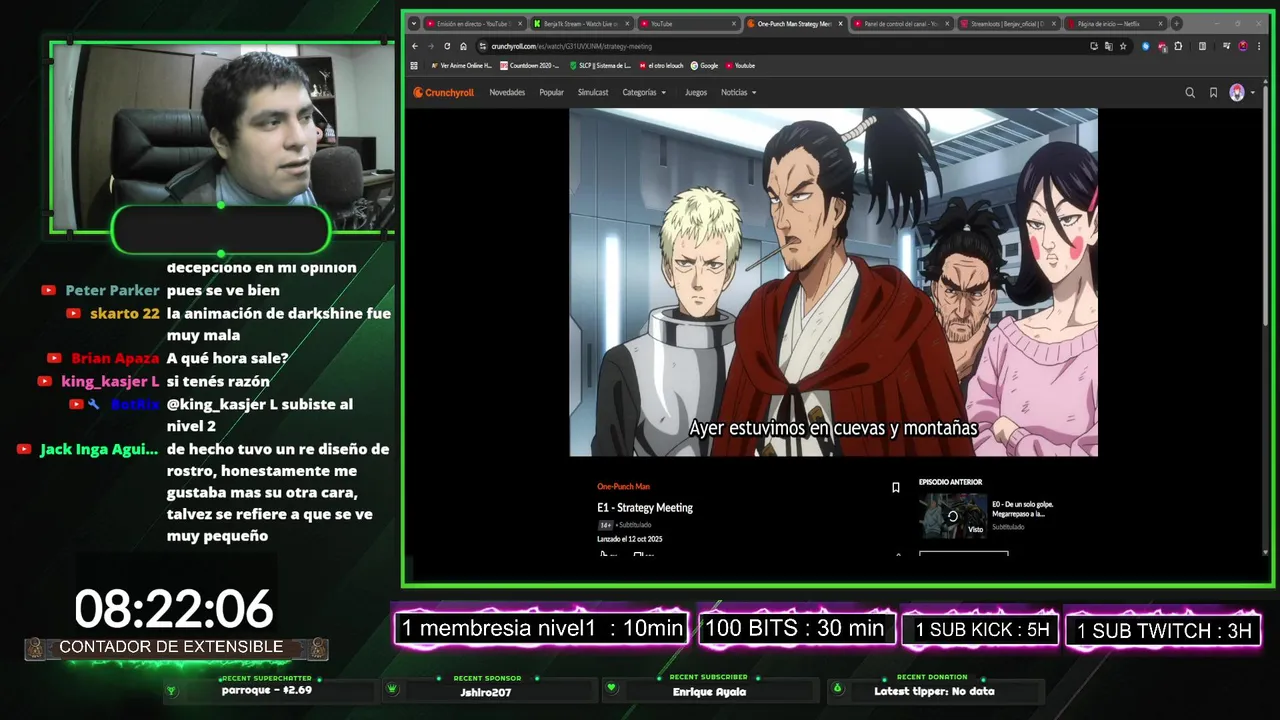Open the Youtube bookmark in bookmarks bar
The width and height of the screenshot is (1280, 720).
740,66
